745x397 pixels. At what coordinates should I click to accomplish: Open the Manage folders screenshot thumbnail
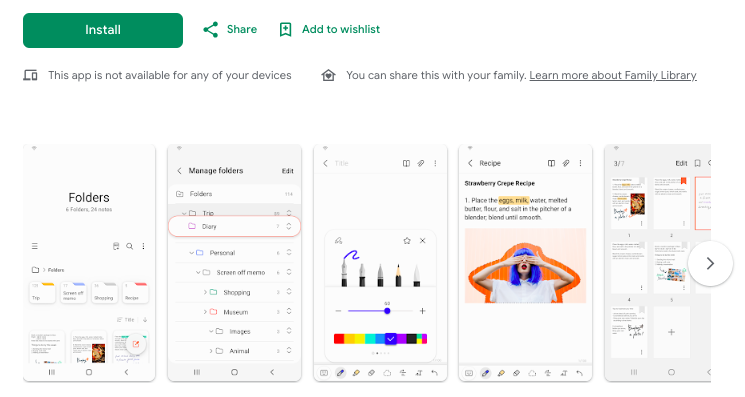tap(234, 263)
